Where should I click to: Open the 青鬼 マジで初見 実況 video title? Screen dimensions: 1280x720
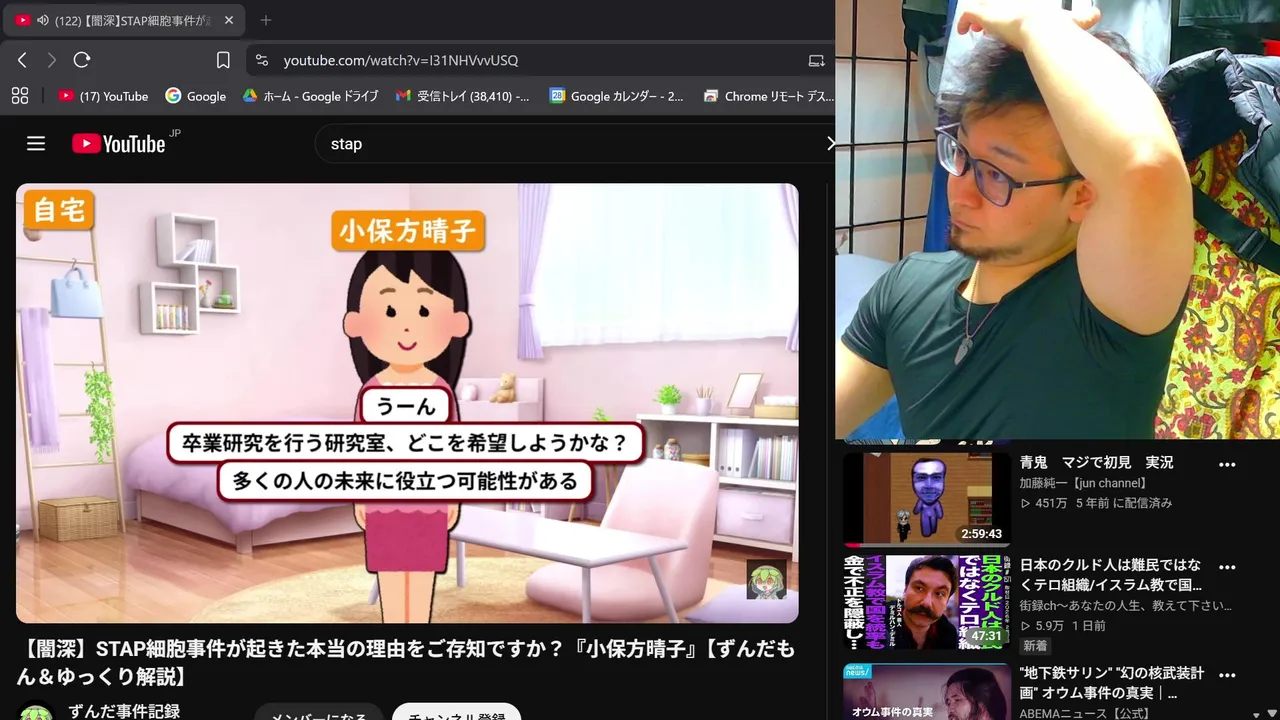point(1096,463)
